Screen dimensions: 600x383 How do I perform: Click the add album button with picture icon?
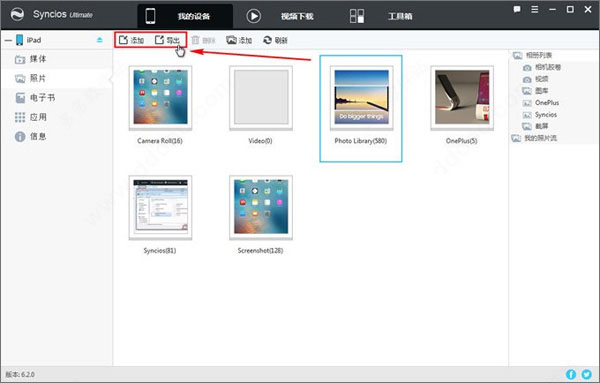click(239, 40)
